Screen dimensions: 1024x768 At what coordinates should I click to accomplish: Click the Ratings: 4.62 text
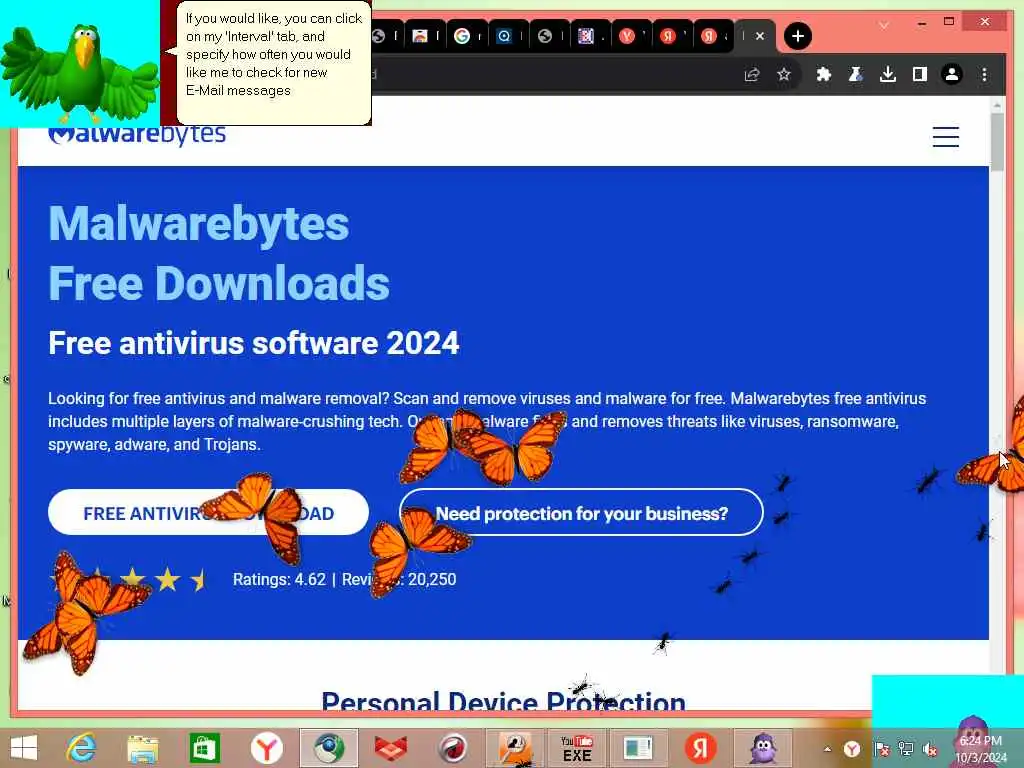pyautogui.click(x=279, y=579)
